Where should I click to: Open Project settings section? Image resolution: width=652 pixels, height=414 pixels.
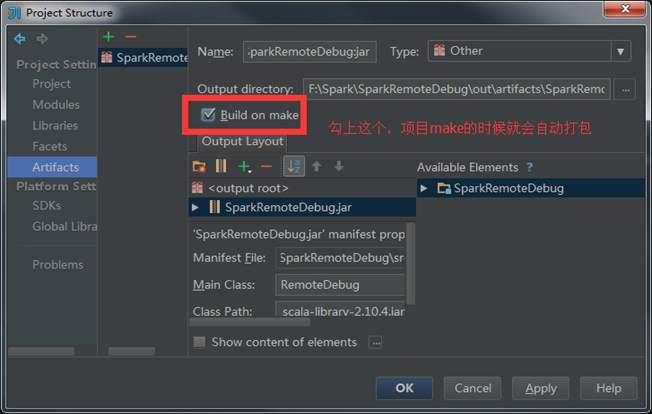pos(52,84)
